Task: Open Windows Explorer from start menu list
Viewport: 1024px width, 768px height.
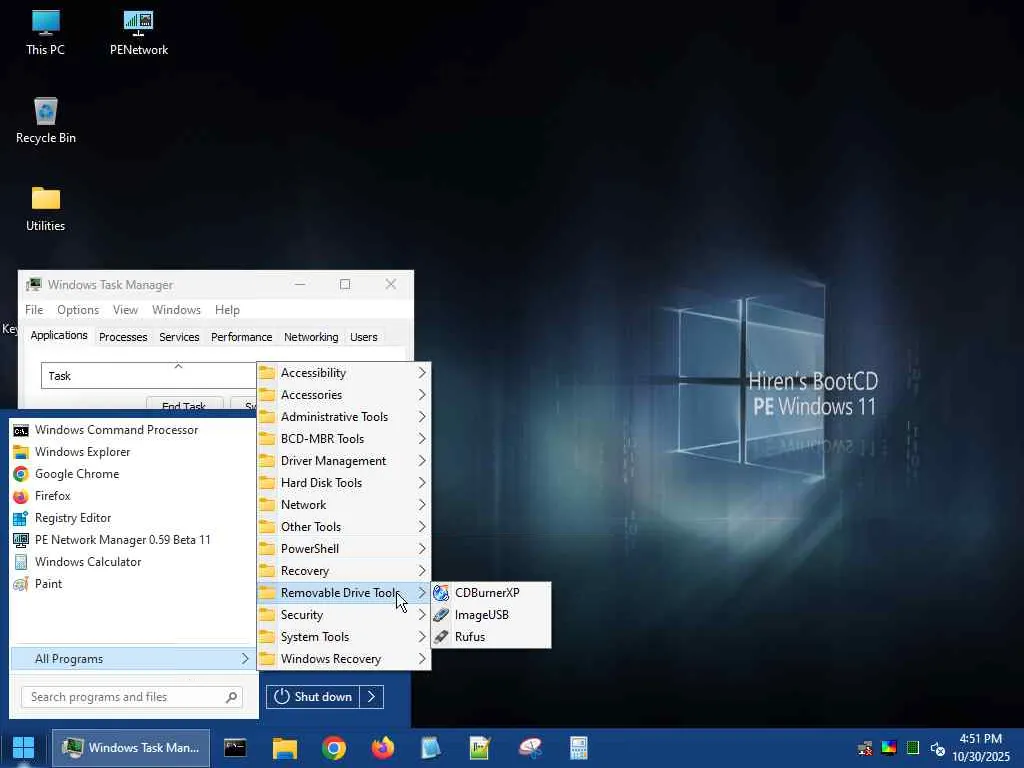Action: [x=134, y=453]
